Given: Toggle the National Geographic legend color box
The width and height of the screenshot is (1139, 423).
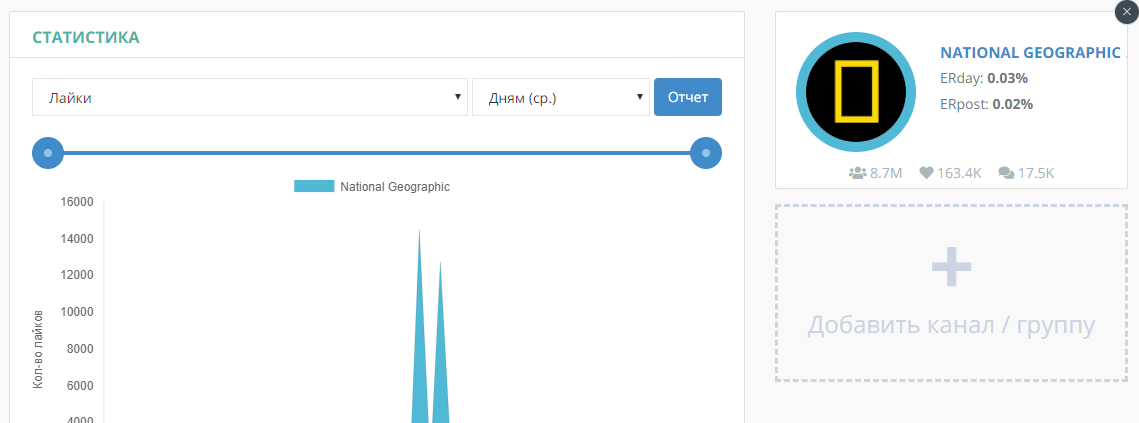Looking at the screenshot, I should tap(314, 186).
